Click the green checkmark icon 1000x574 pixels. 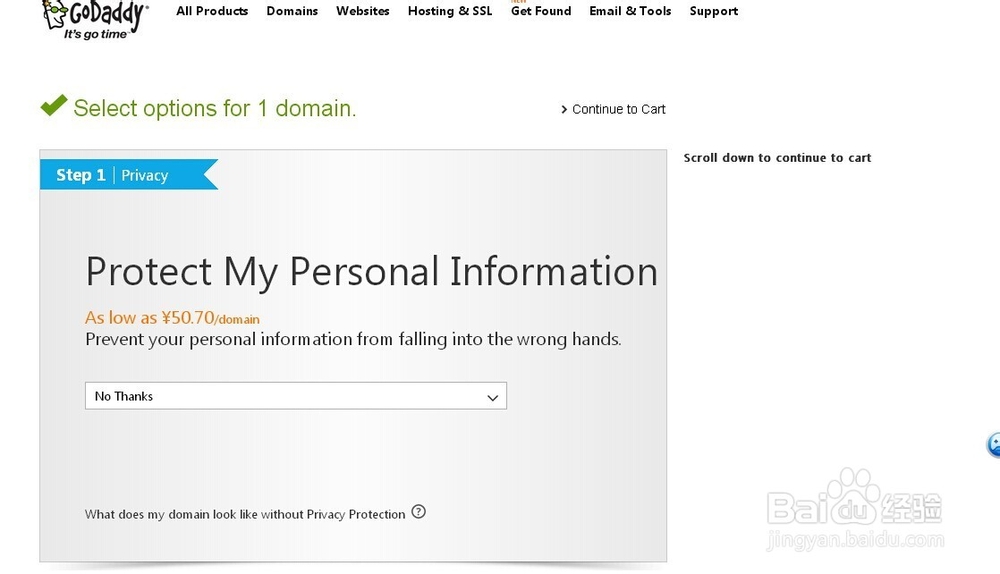pyautogui.click(x=54, y=105)
